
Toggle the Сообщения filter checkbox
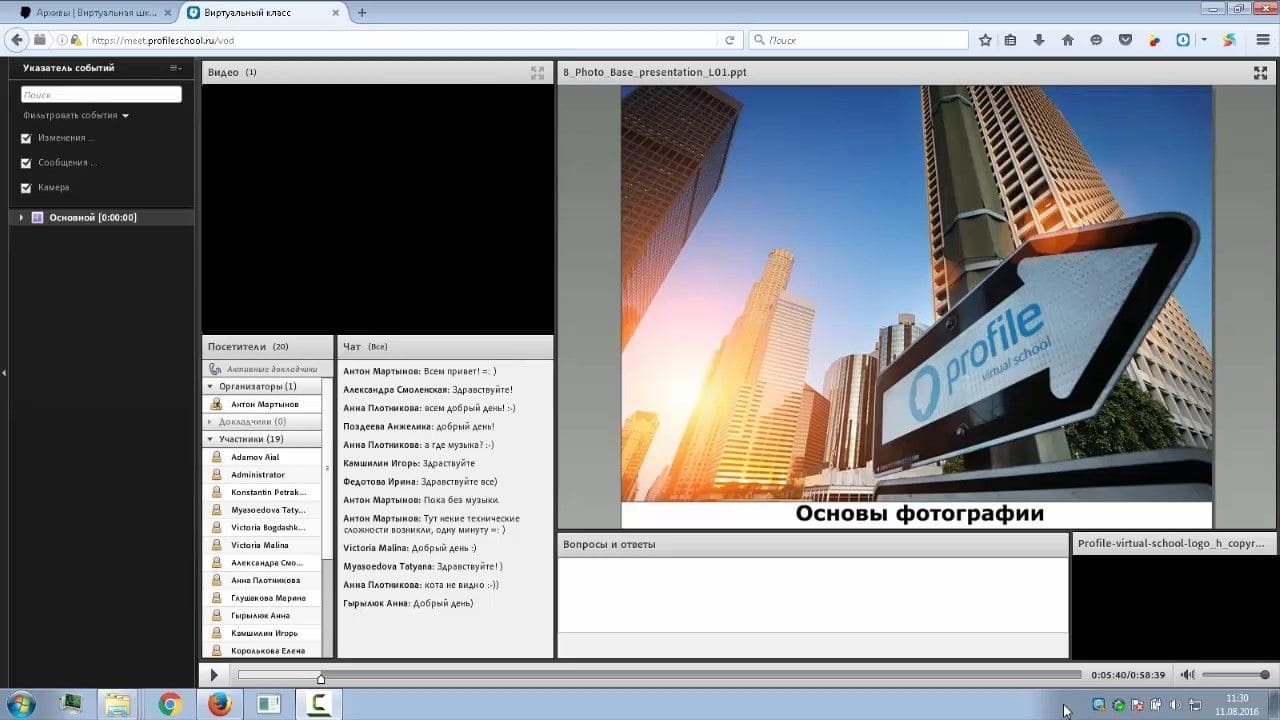[27, 163]
